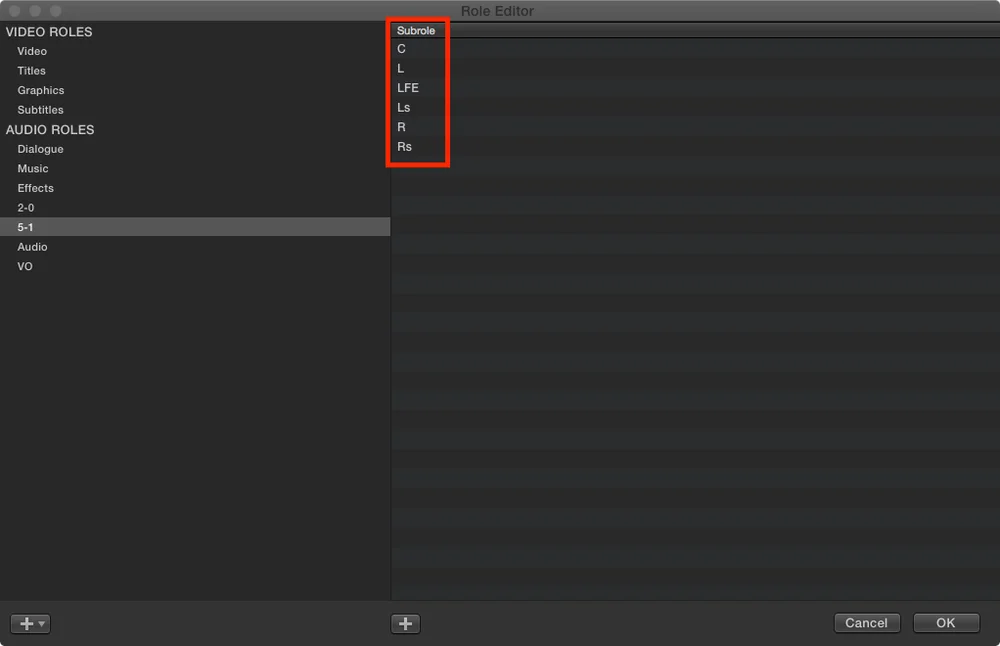Image resolution: width=1000 pixels, height=646 pixels.
Task: Choose the Dialogue audio role
Action: [x=195, y=149]
